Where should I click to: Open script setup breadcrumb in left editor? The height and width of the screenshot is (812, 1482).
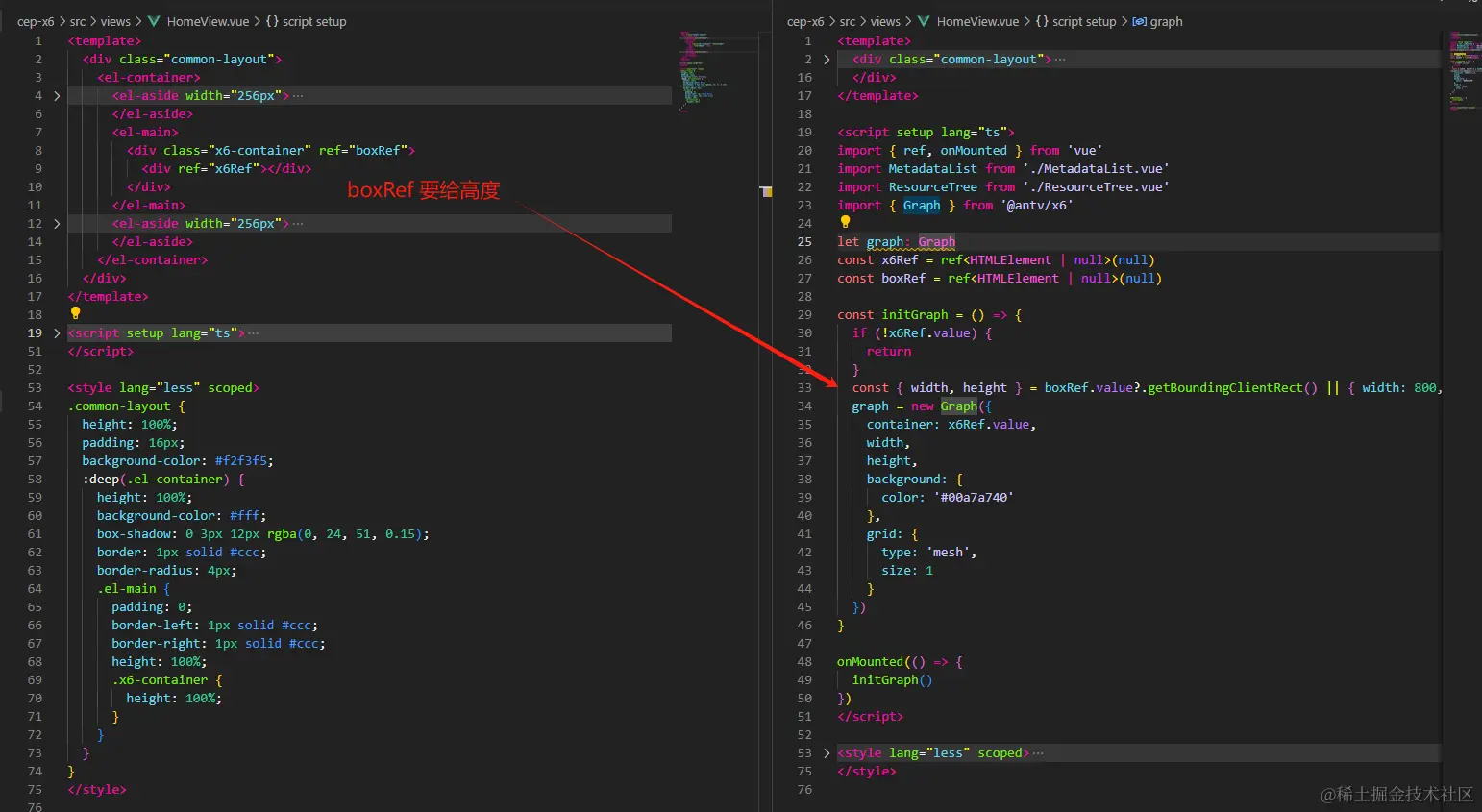(314, 21)
